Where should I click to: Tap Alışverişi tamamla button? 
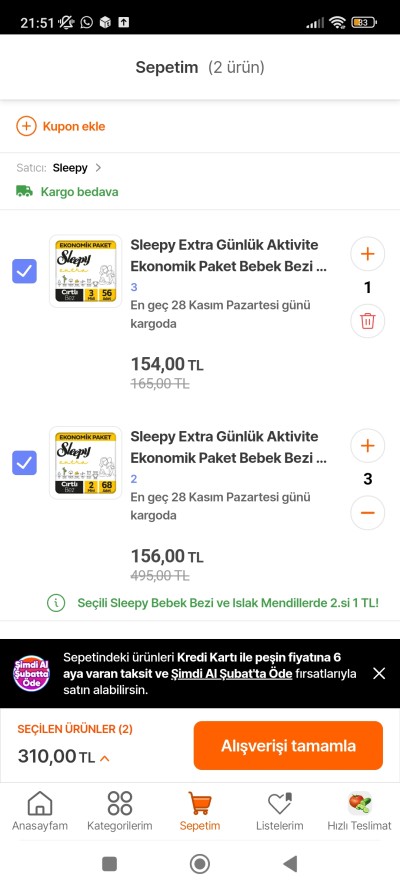pos(288,745)
